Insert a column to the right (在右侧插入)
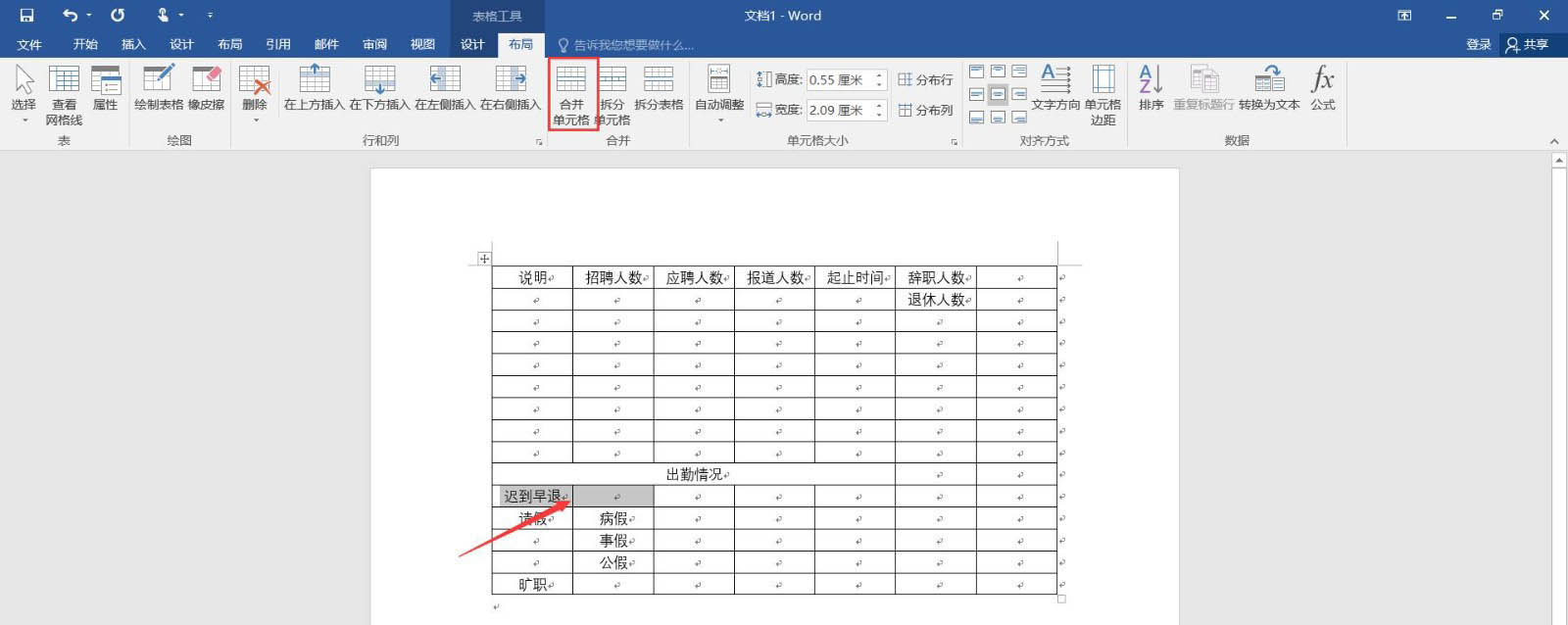1568x625 pixels. pyautogui.click(x=511, y=88)
